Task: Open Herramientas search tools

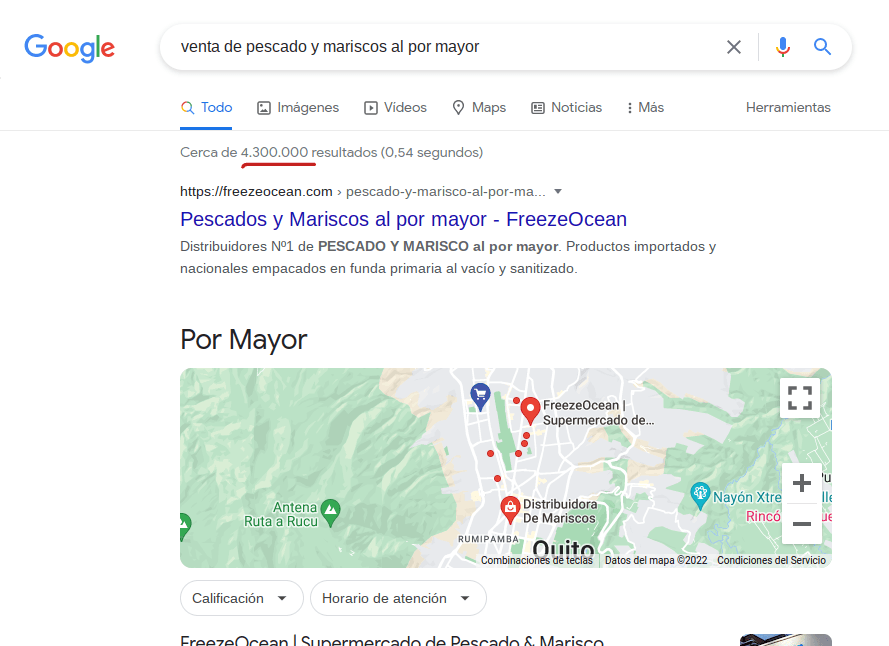Action: pos(788,108)
